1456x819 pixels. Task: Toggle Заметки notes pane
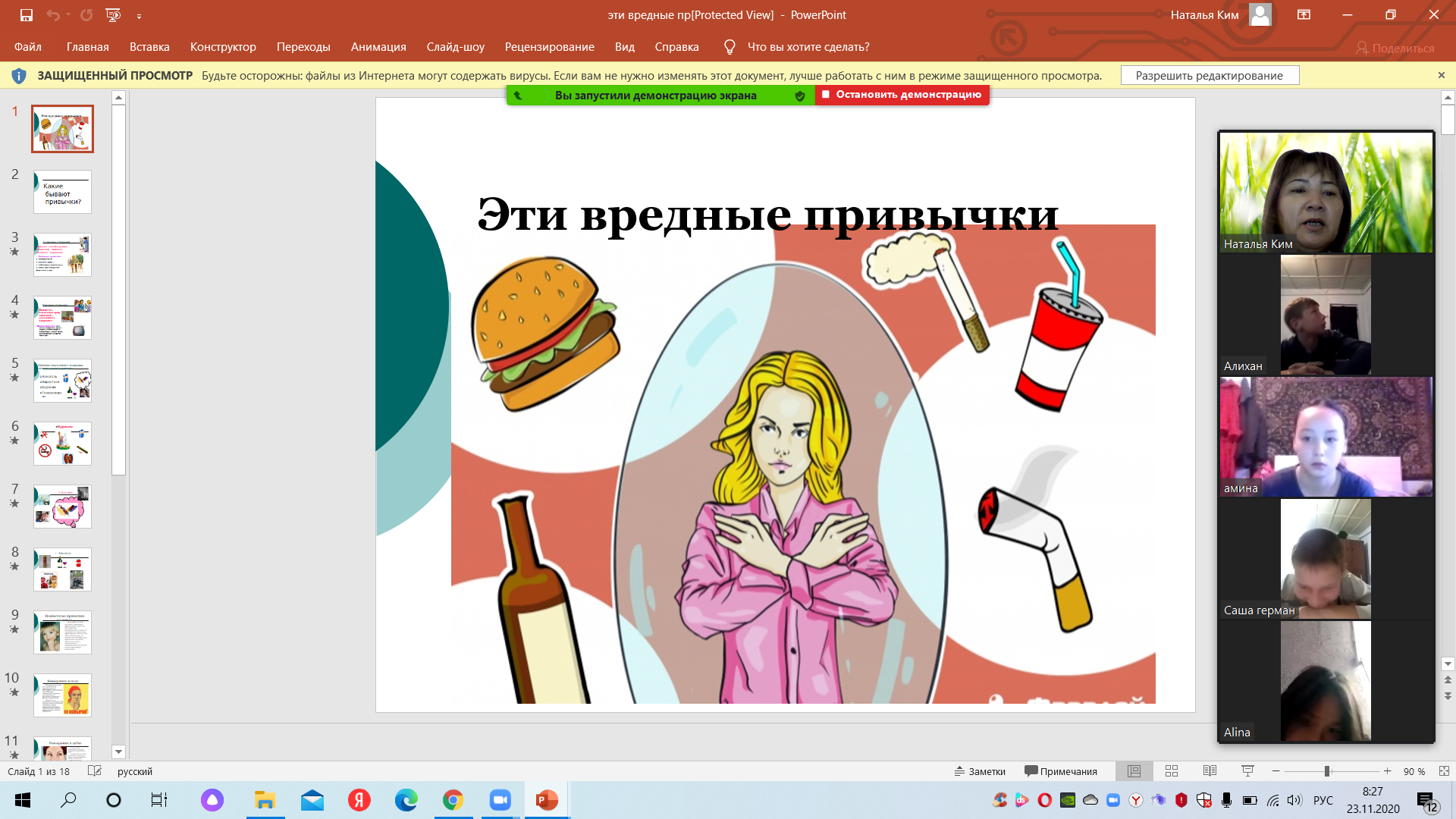click(980, 771)
